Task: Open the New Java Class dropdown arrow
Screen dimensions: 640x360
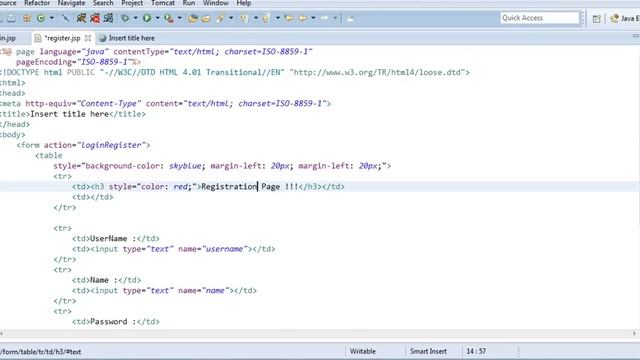Action: point(51,18)
